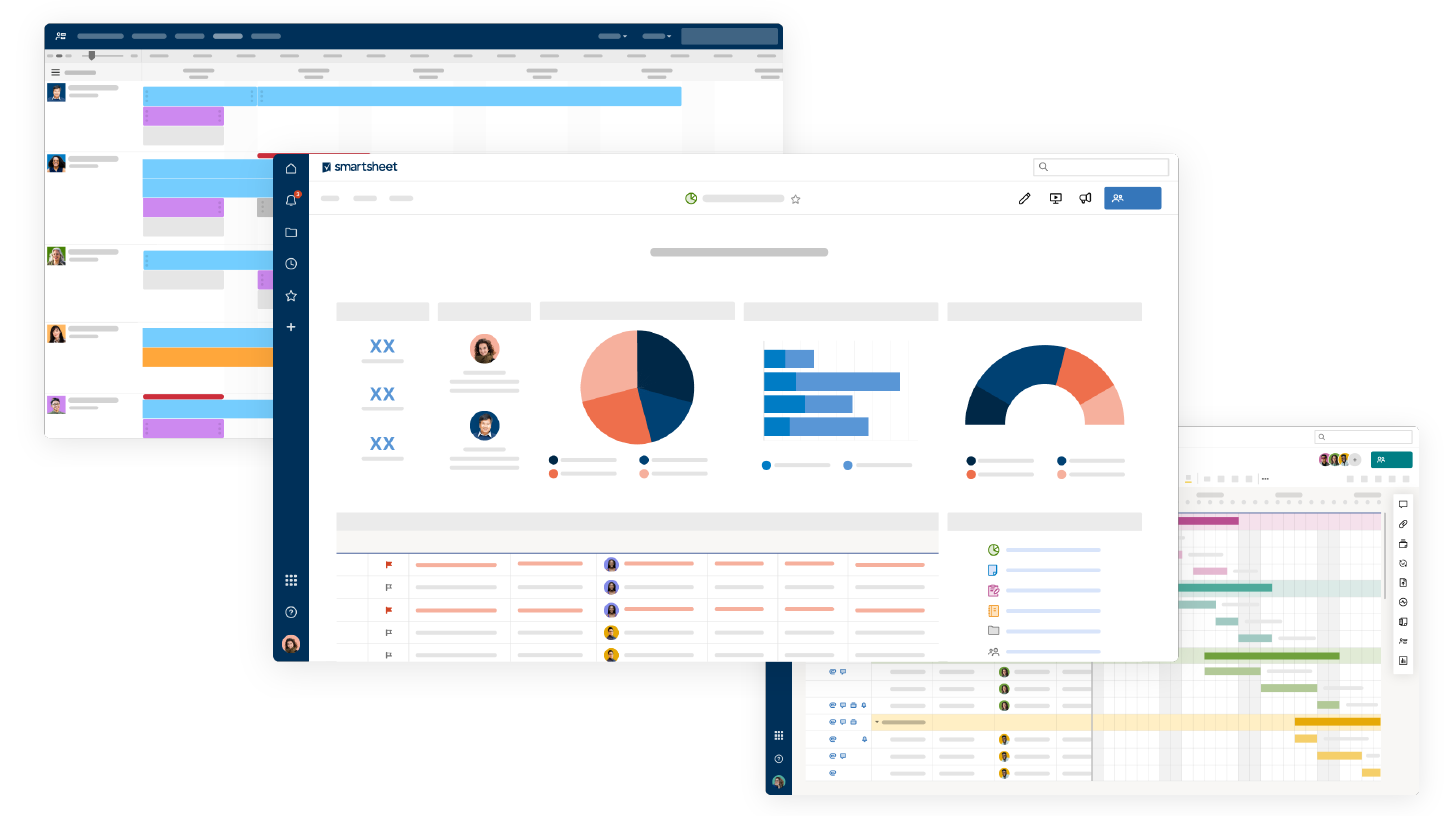Start presentation mode via screen icon
Screen dimensions: 1451x816
point(1055,199)
